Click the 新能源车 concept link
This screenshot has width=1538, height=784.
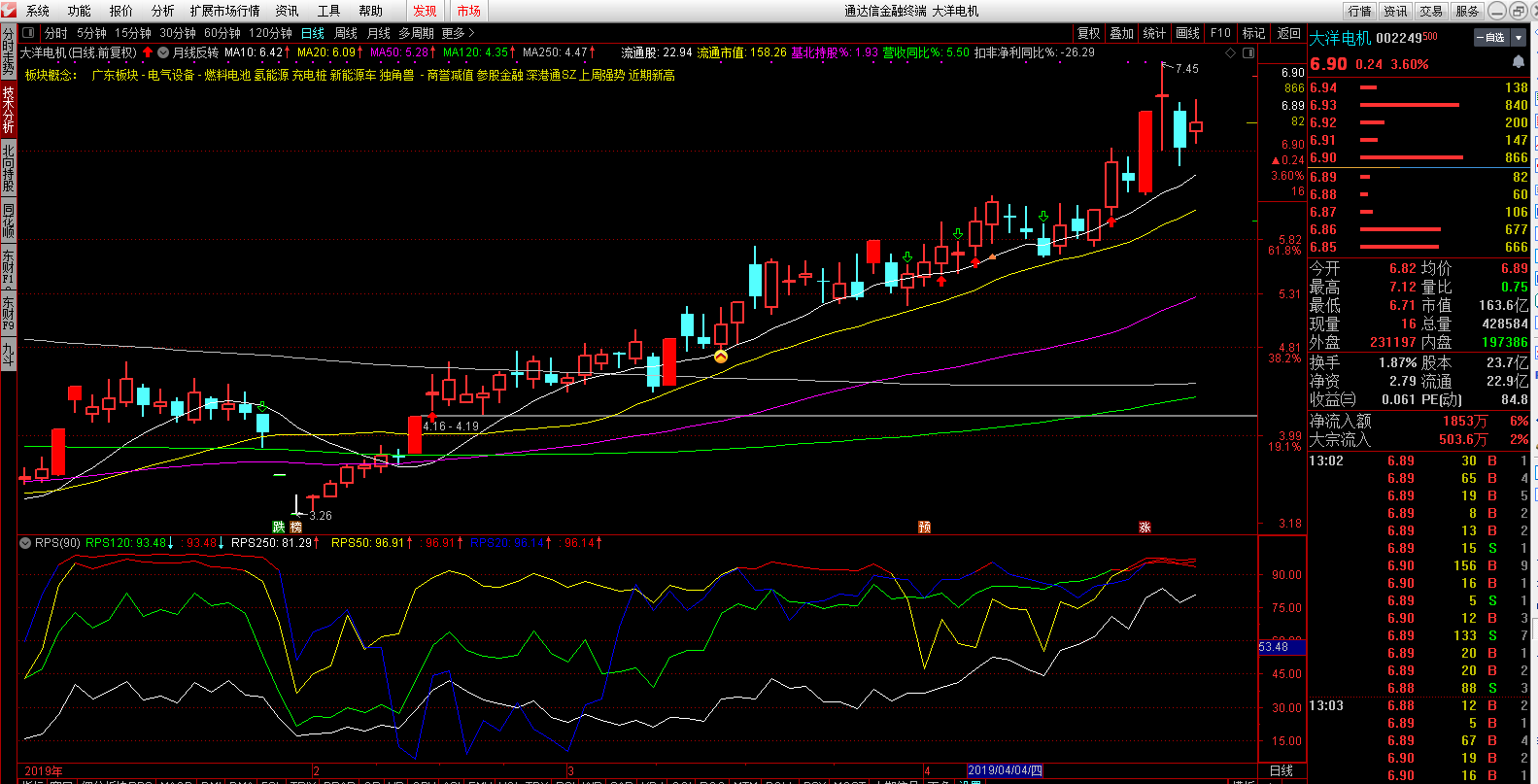(x=353, y=75)
